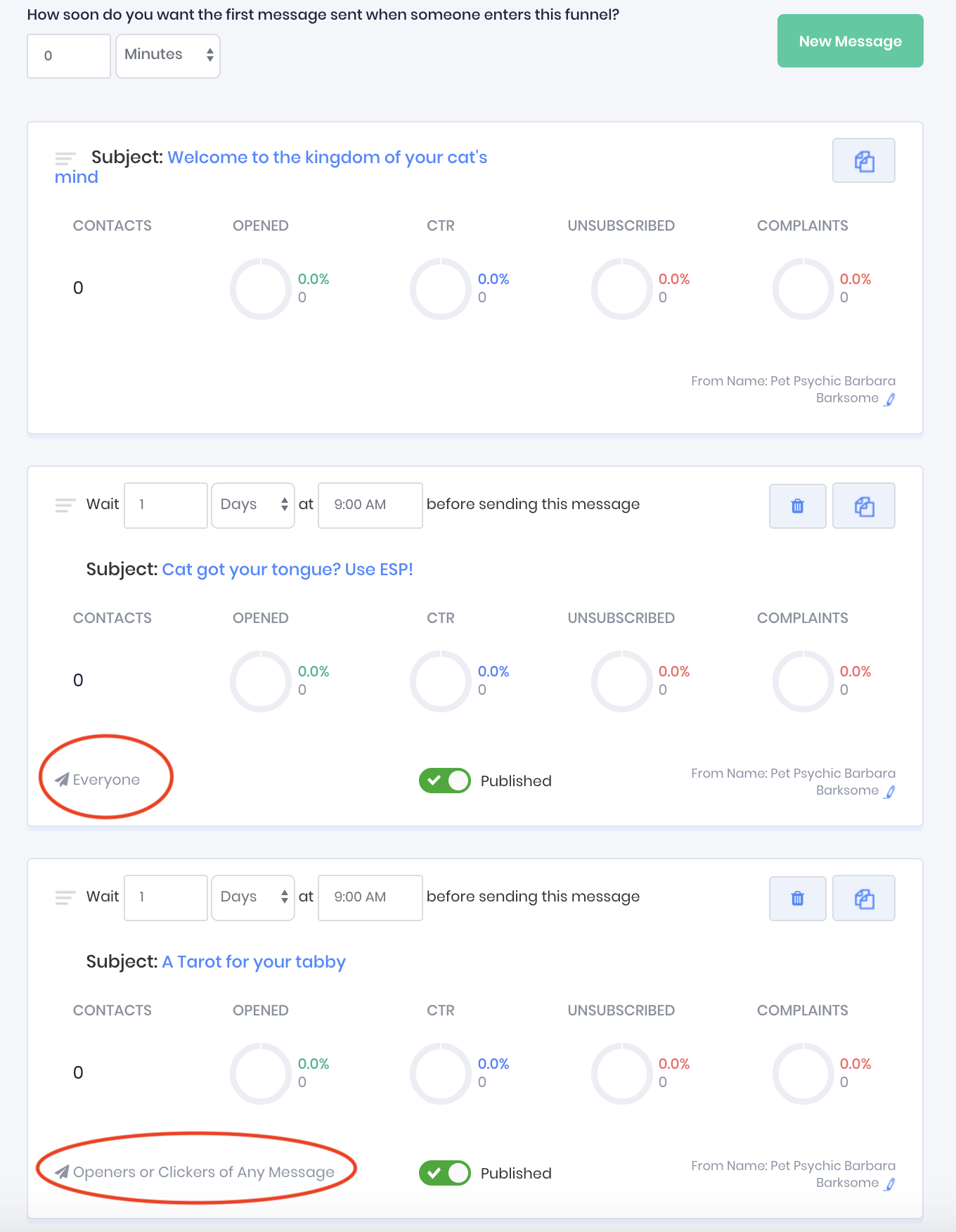The image size is (956, 1232).
Task: Open the 'A Tarot for your tabby' subject link
Action: [x=254, y=962]
